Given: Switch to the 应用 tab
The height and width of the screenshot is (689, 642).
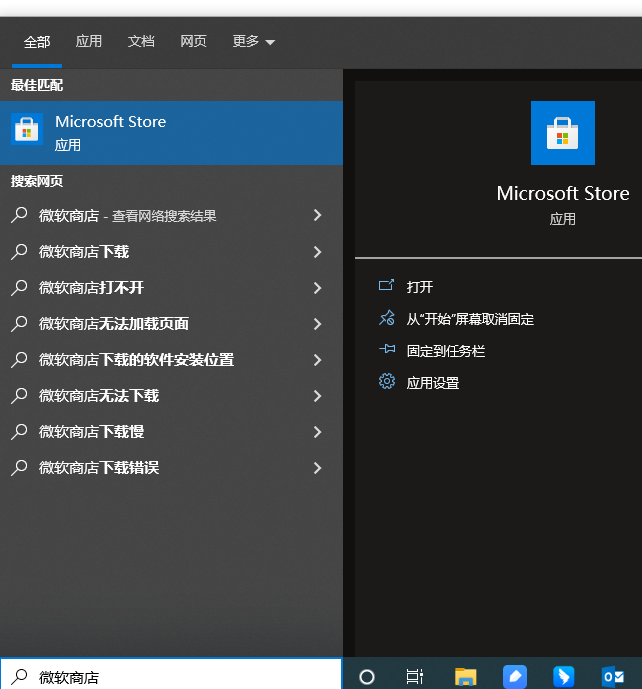Looking at the screenshot, I should pos(88,41).
